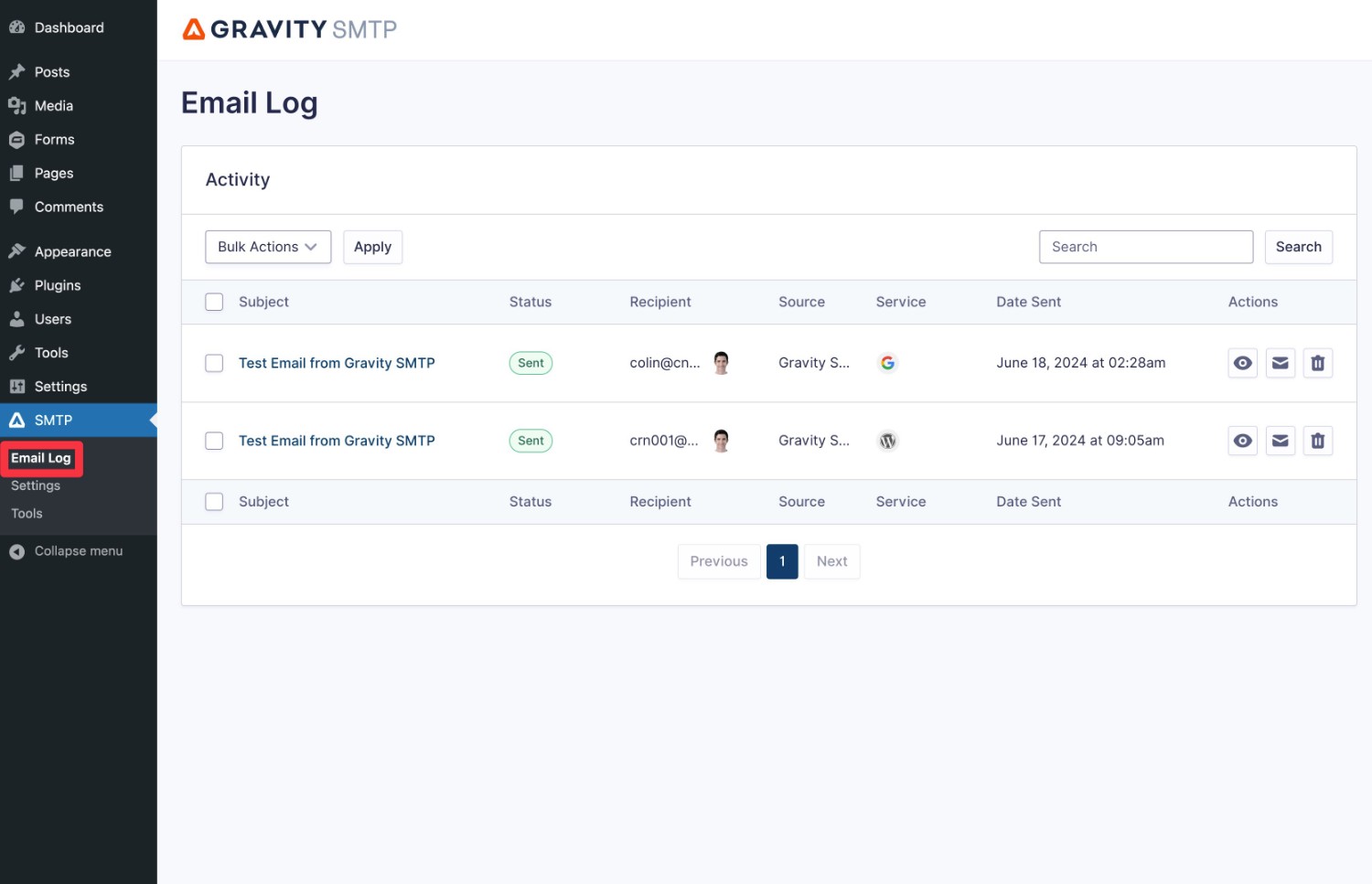Open SMTP Settings submenu item

(x=36, y=485)
